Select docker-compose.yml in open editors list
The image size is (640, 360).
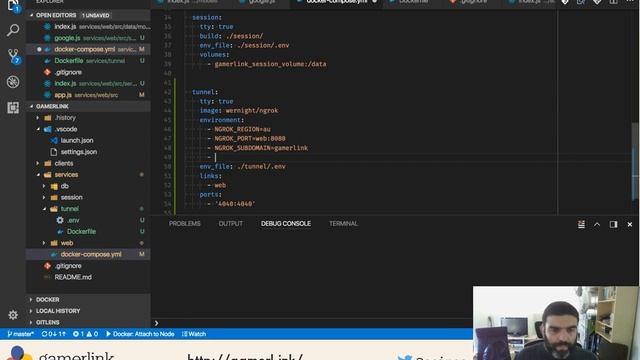(x=88, y=49)
